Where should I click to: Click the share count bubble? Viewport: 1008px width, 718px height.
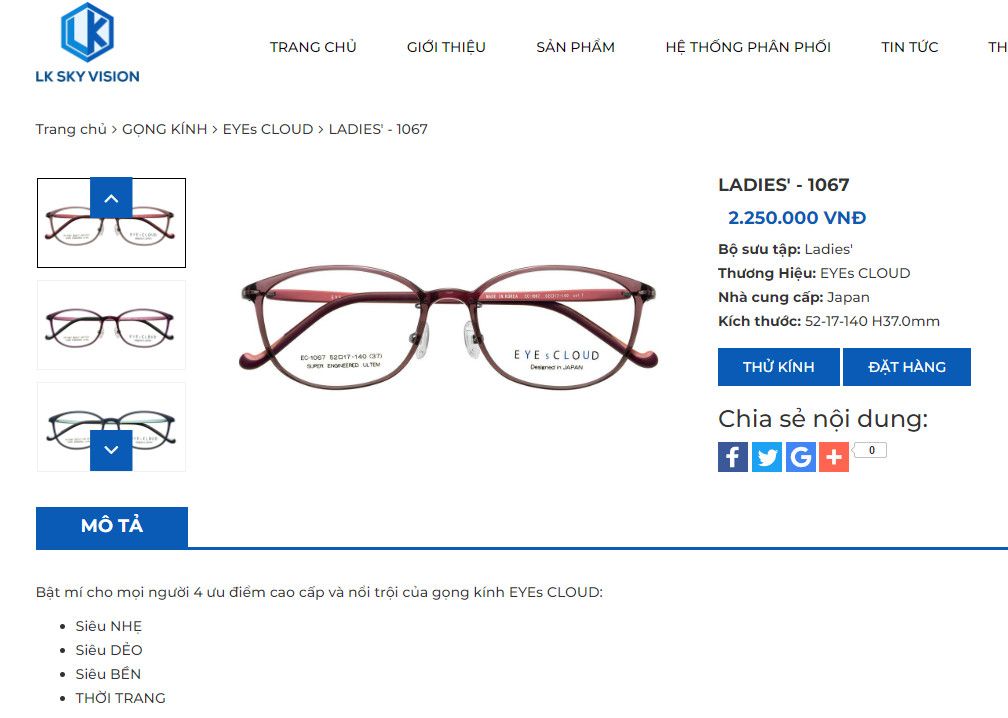(x=871, y=450)
